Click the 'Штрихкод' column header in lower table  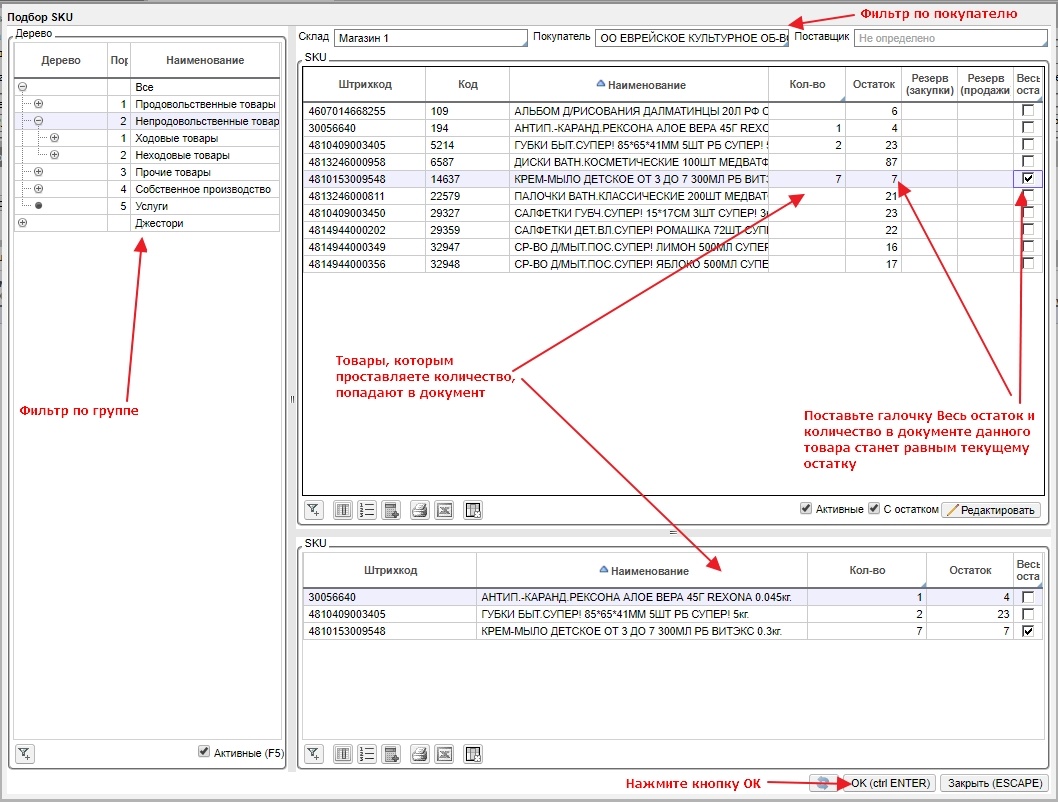pos(391,570)
